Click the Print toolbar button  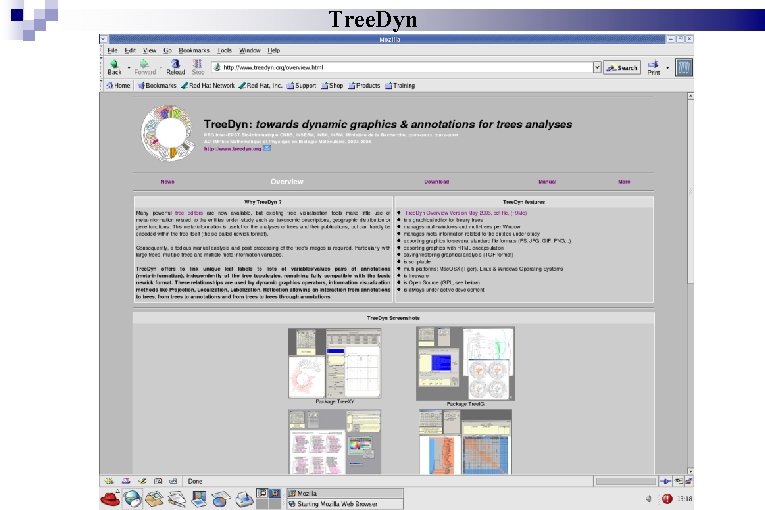click(654, 67)
